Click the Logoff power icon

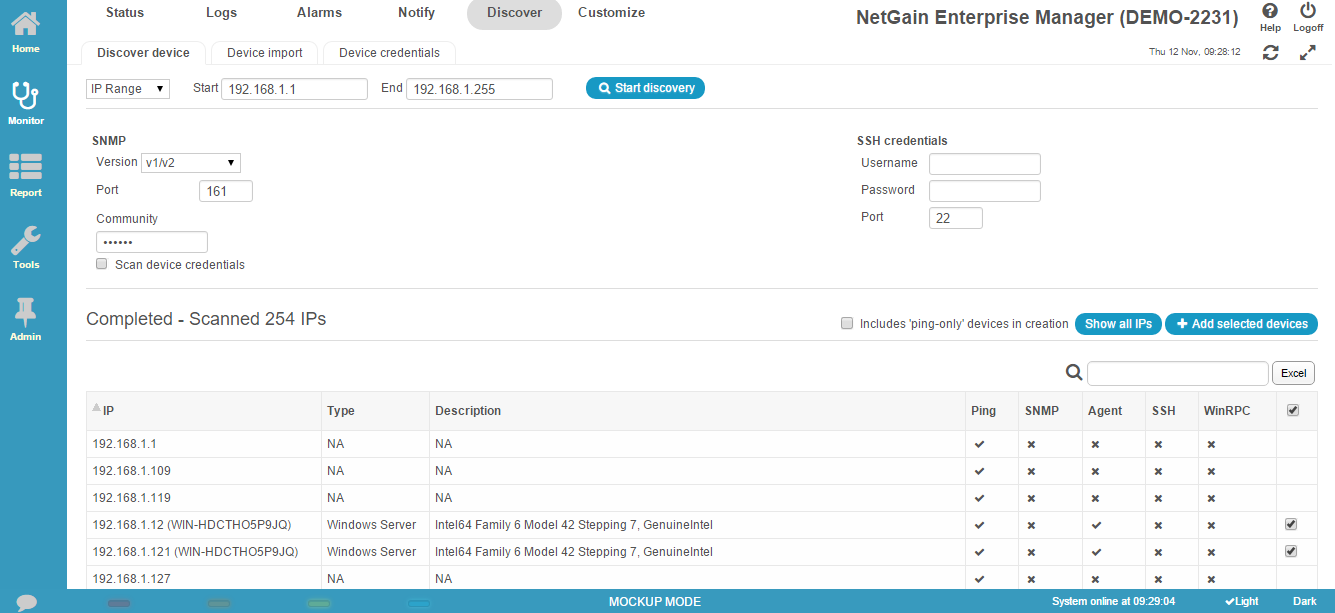tap(1308, 11)
